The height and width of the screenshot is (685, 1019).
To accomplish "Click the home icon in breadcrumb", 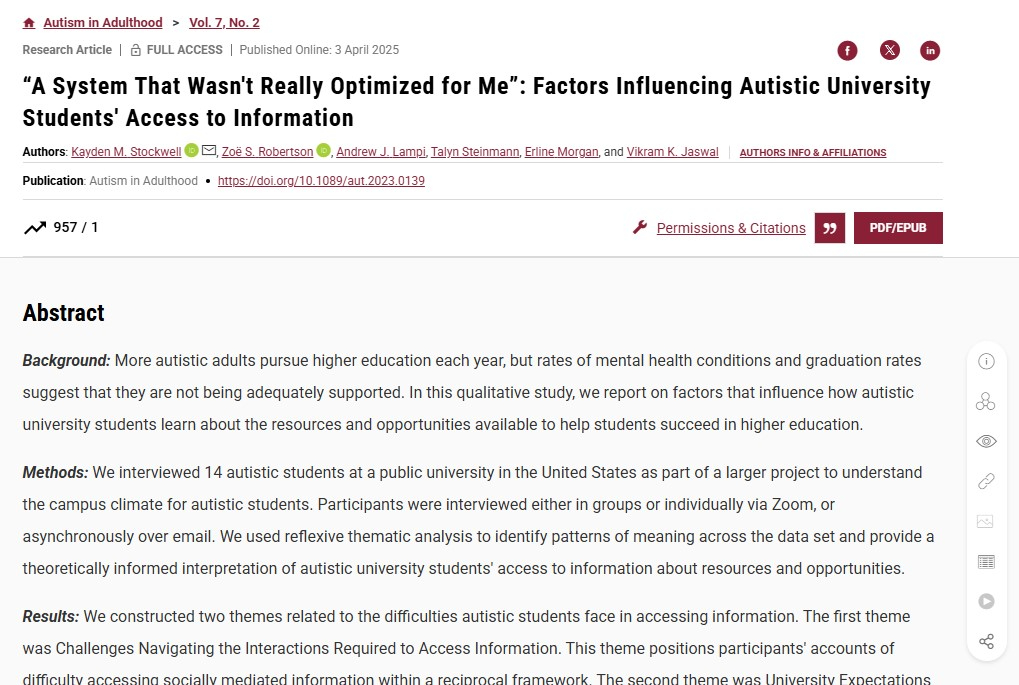I will 29,23.
